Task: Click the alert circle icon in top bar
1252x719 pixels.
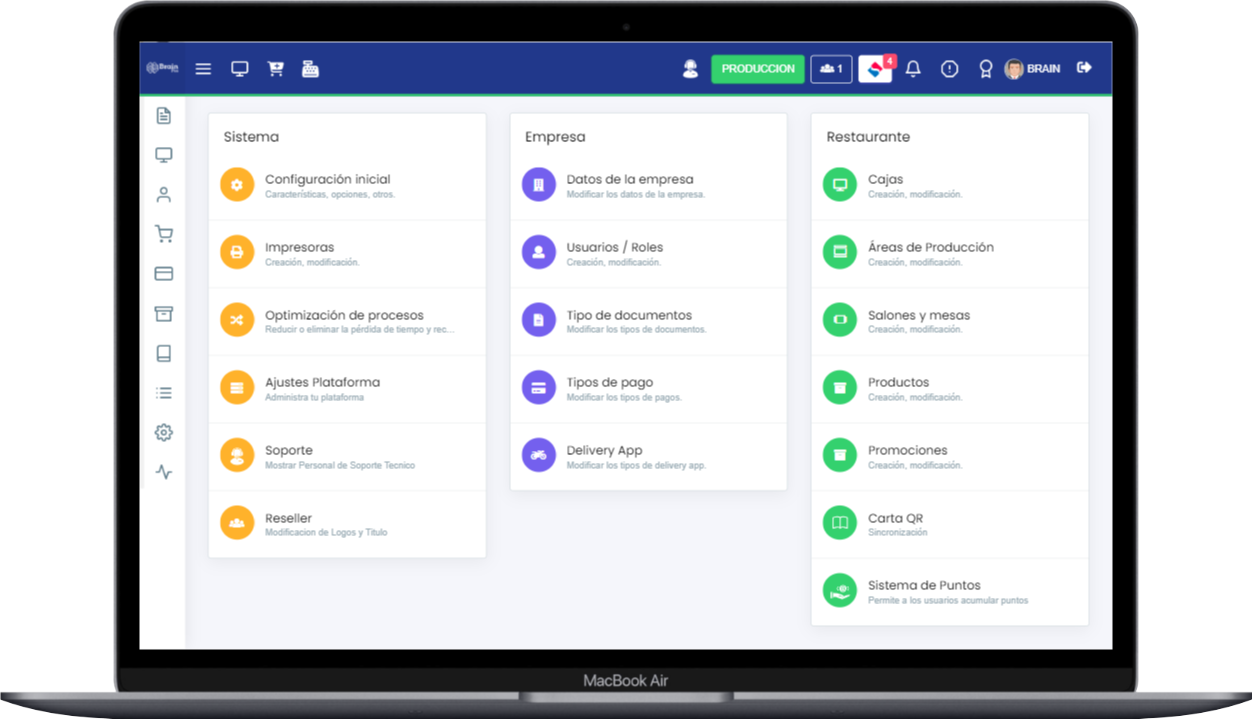Action: tap(949, 69)
